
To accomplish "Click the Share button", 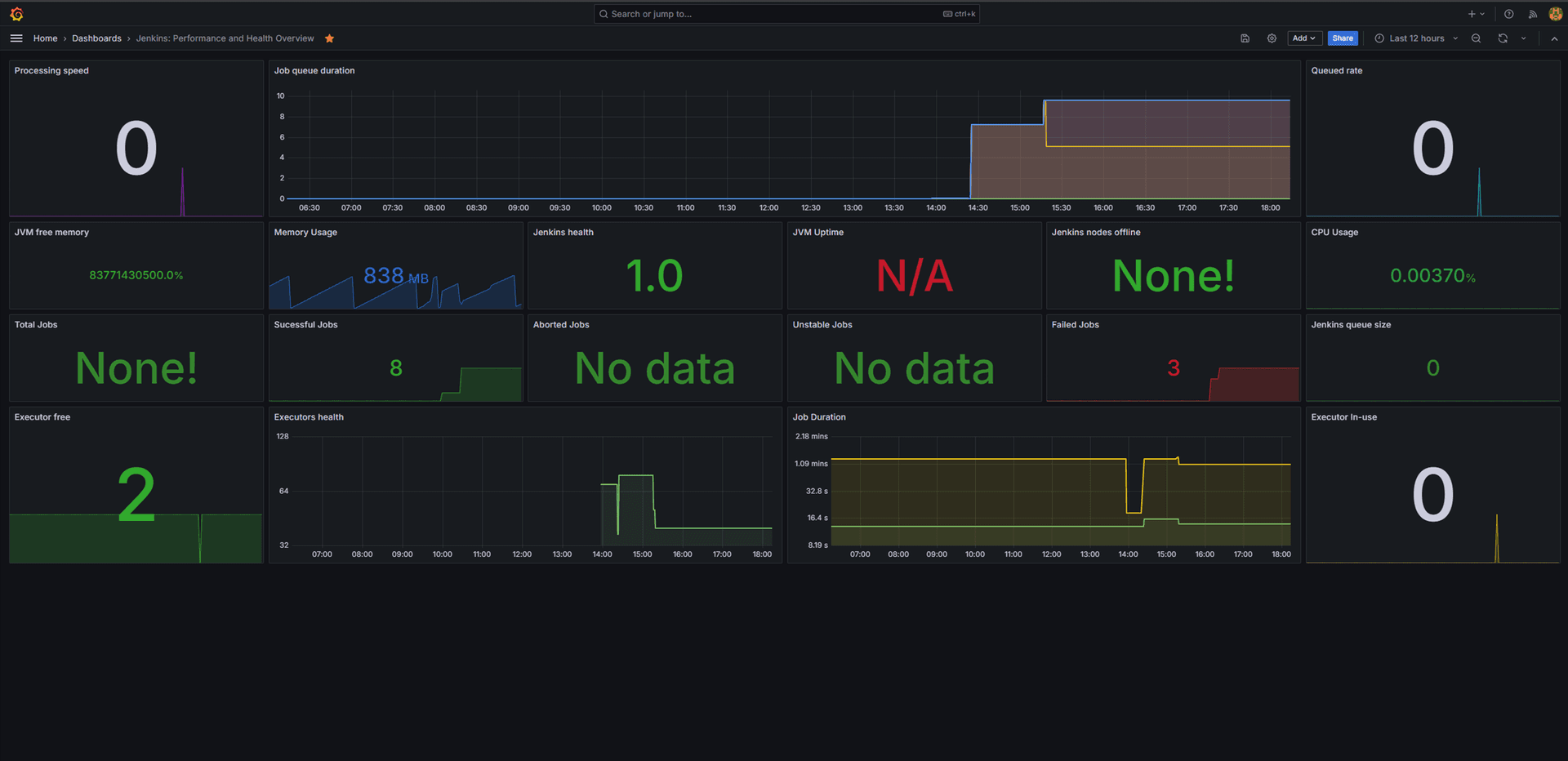I will 1342,38.
